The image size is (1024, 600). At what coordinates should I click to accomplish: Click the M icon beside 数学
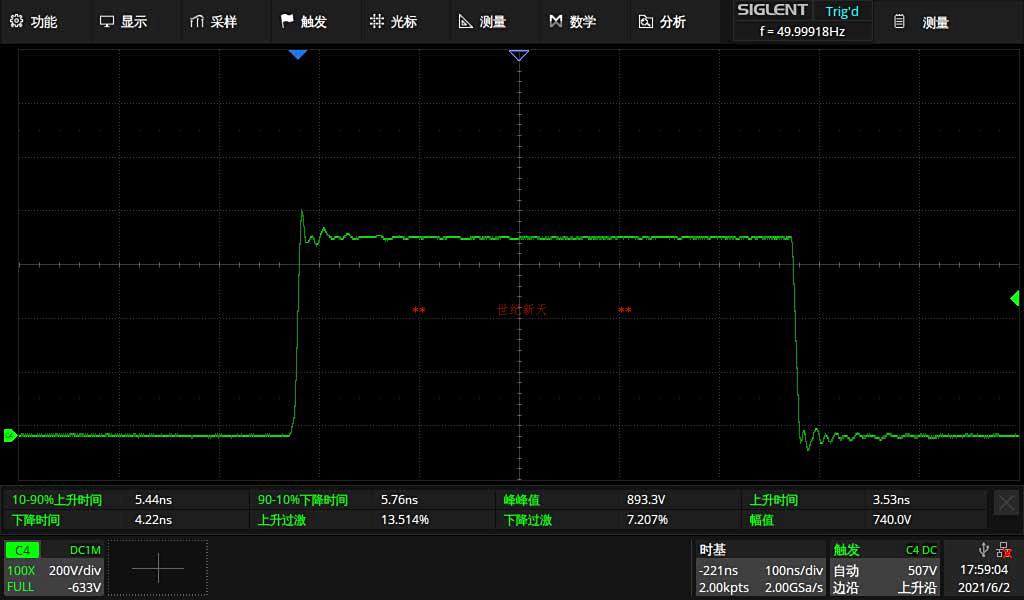click(556, 21)
